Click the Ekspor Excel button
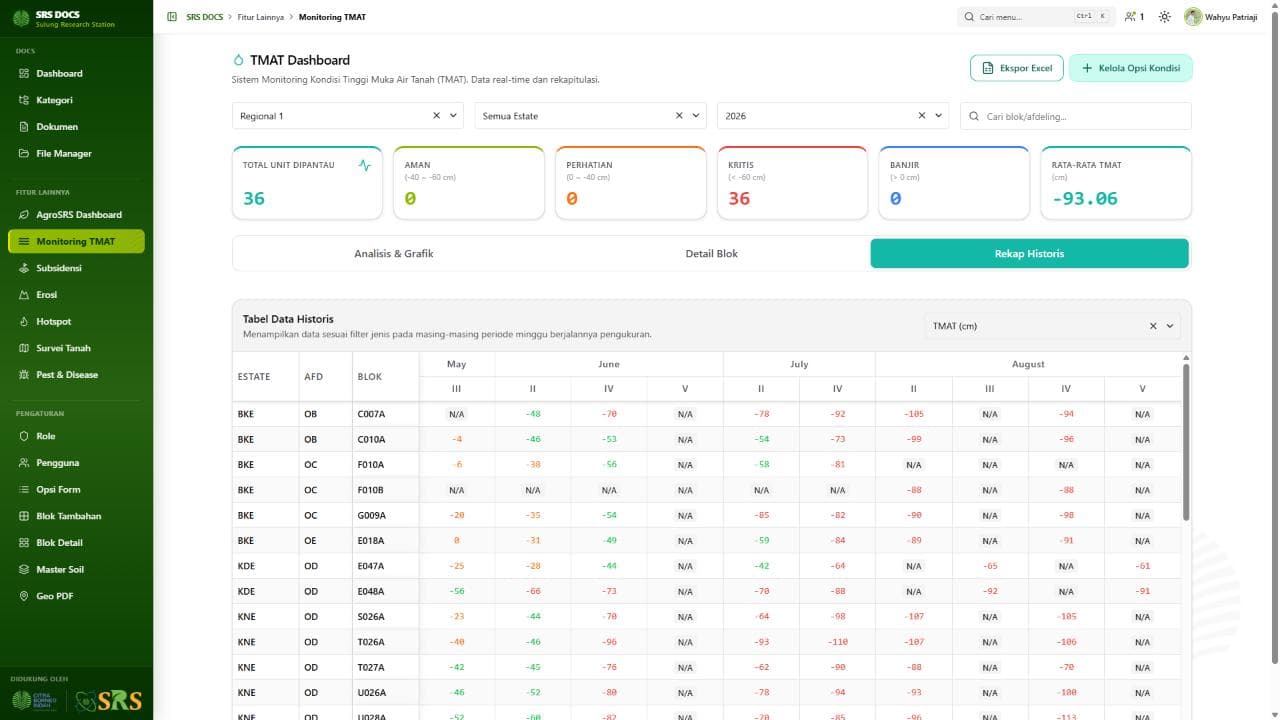 (x=1017, y=68)
